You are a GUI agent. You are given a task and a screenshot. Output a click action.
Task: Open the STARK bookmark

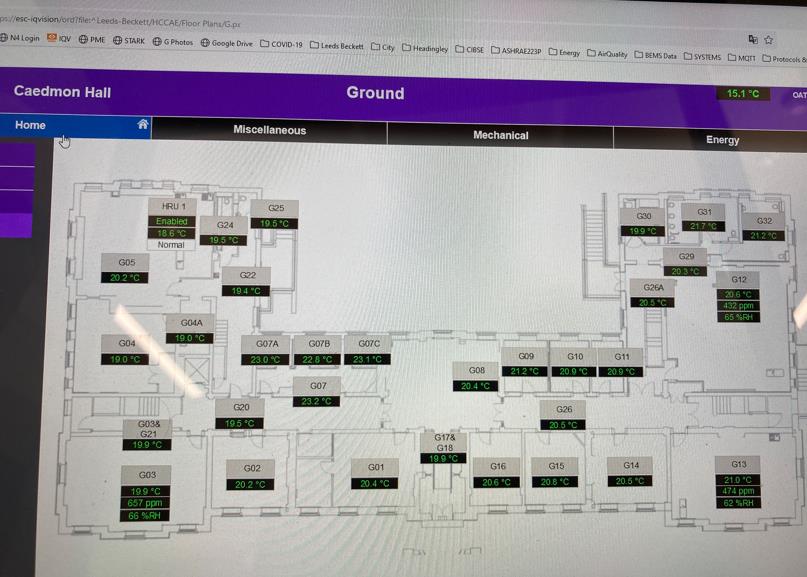[x=129, y=41]
